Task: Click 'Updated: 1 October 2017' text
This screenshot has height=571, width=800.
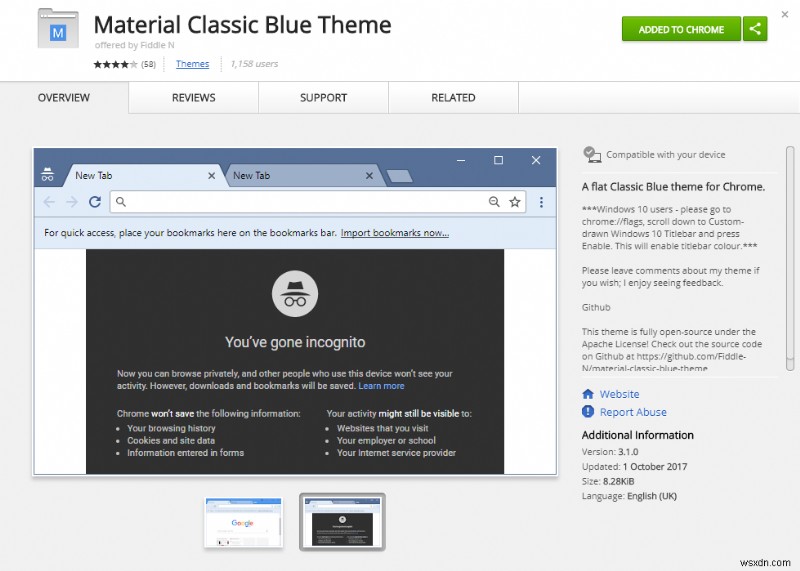Action: coord(634,466)
